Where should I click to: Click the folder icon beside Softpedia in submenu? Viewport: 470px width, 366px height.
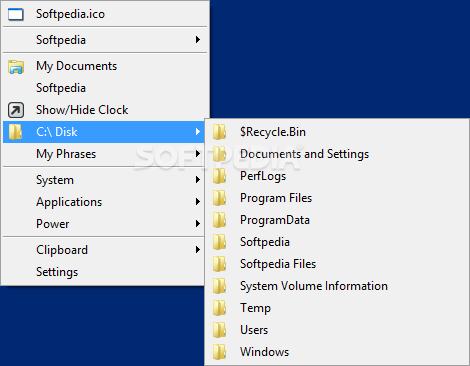pyautogui.click(x=220, y=242)
